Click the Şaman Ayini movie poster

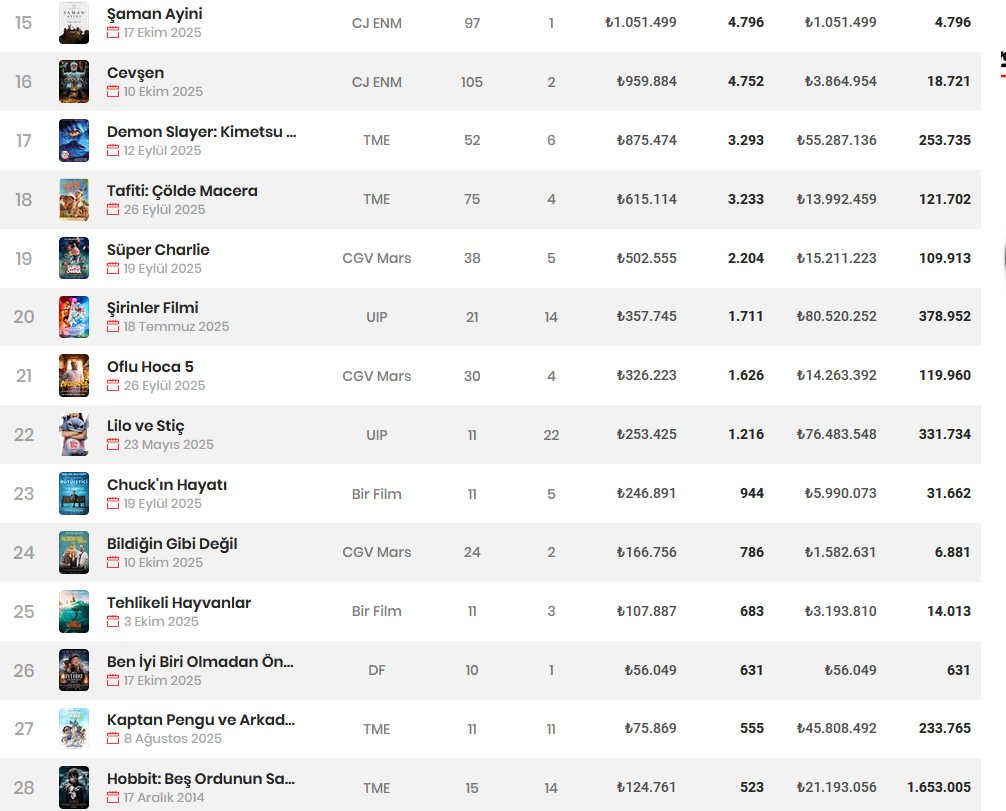[x=73, y=22]
